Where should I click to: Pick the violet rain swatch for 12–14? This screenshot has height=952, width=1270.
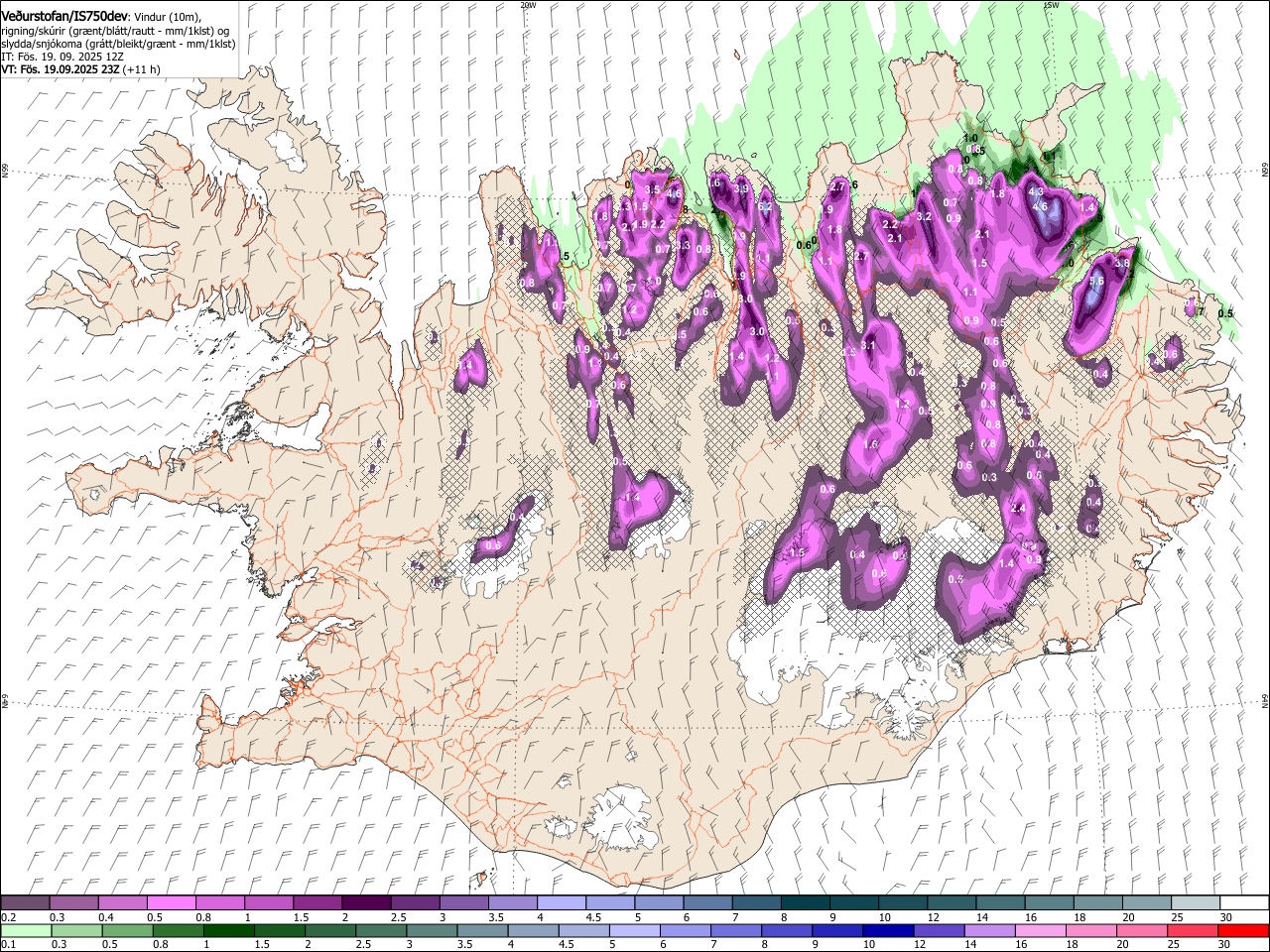(940, 930)
